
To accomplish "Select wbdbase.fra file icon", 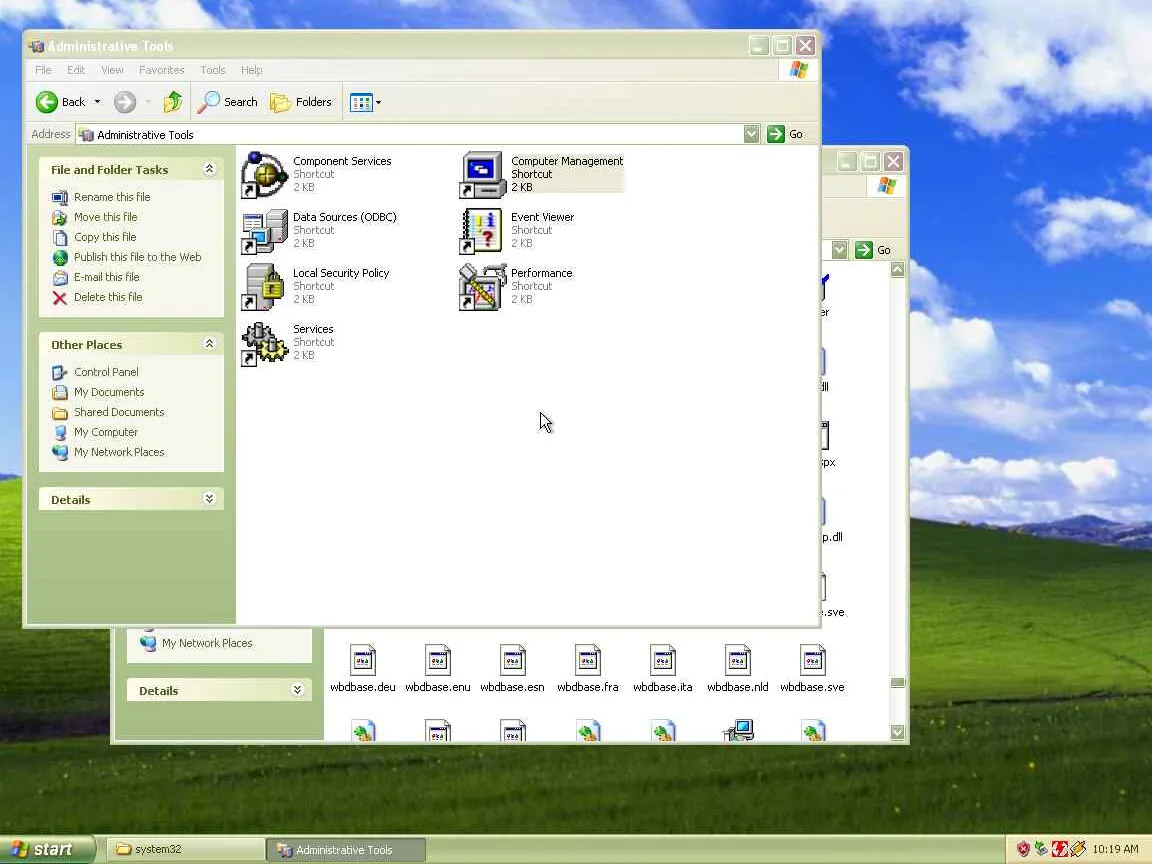I will 588,668.
